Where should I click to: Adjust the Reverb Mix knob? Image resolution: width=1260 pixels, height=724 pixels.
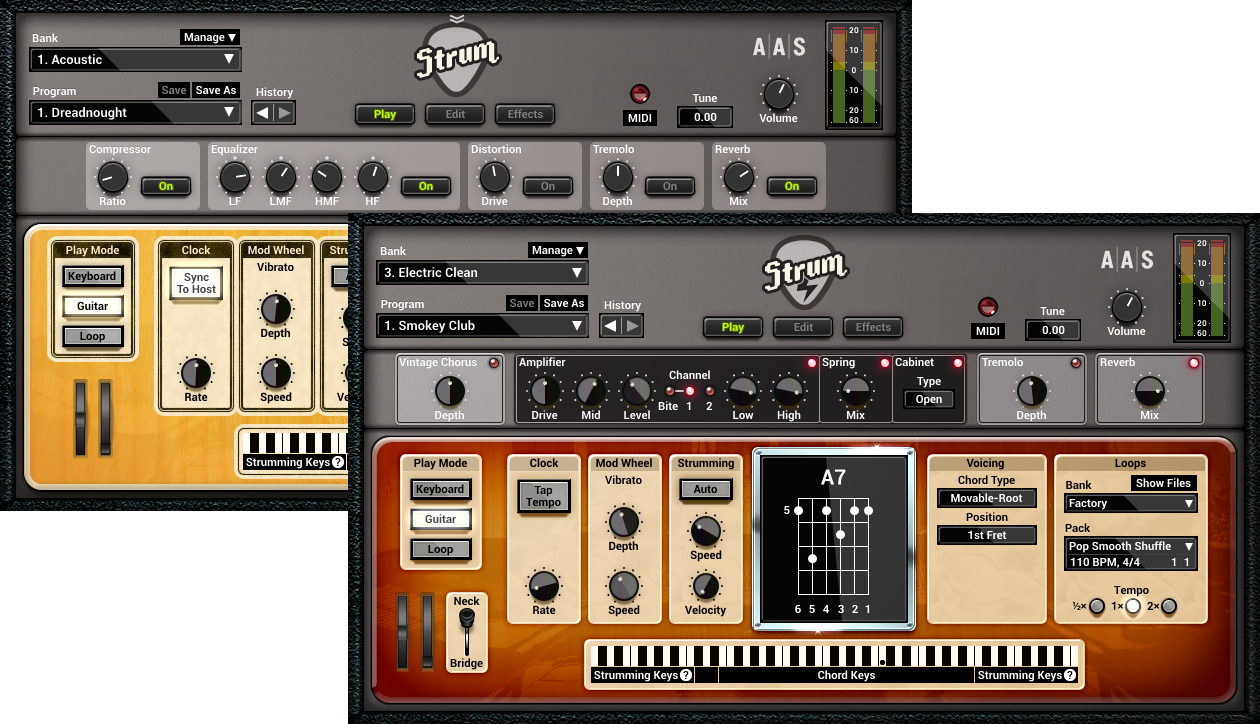click(x=1148, y=391)
